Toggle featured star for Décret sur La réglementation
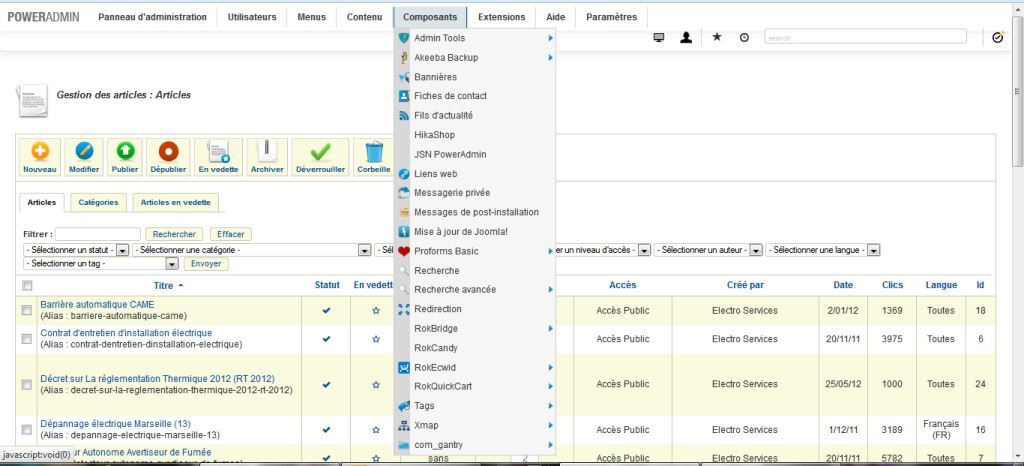The width and height of the screenshot is (1024, 466). (x=376, y=384)
